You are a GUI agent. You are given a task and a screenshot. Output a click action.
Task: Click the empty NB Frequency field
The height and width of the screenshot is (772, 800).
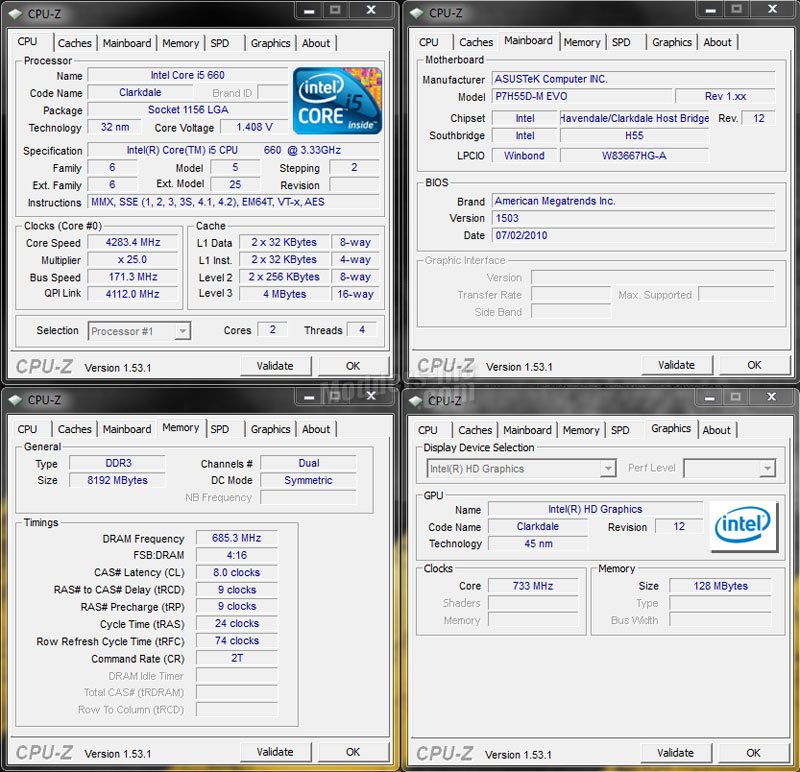pos(308,497)
